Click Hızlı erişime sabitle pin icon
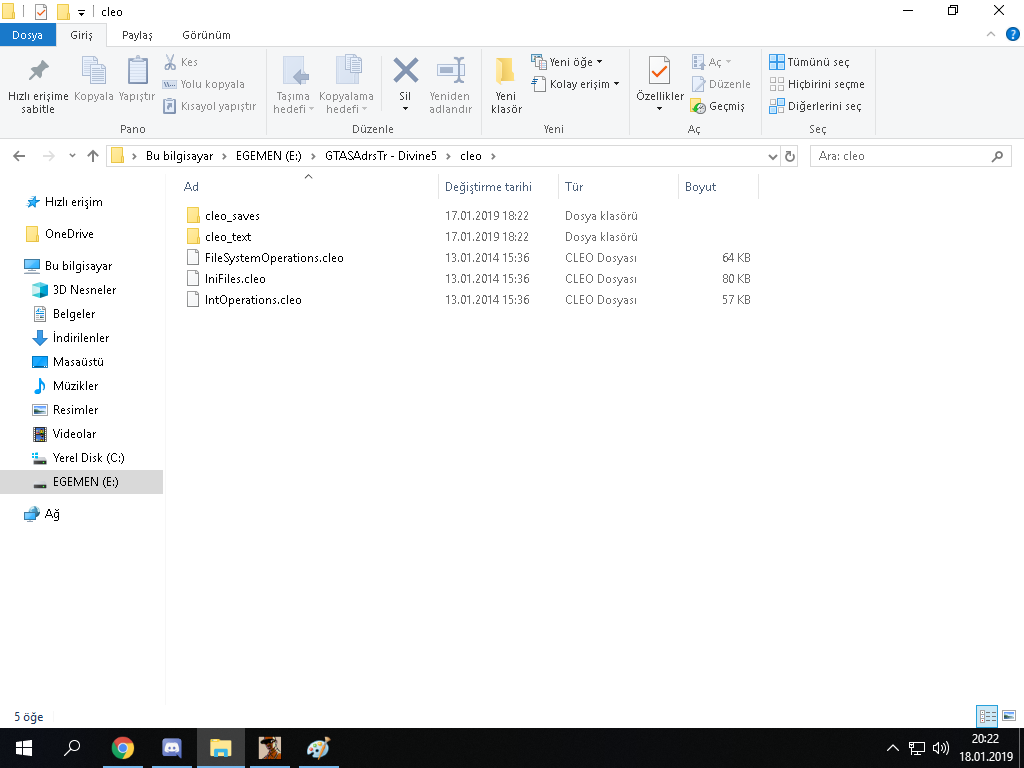The width and height of the screenshot is (1024, 768). click(x=38, y=73)
